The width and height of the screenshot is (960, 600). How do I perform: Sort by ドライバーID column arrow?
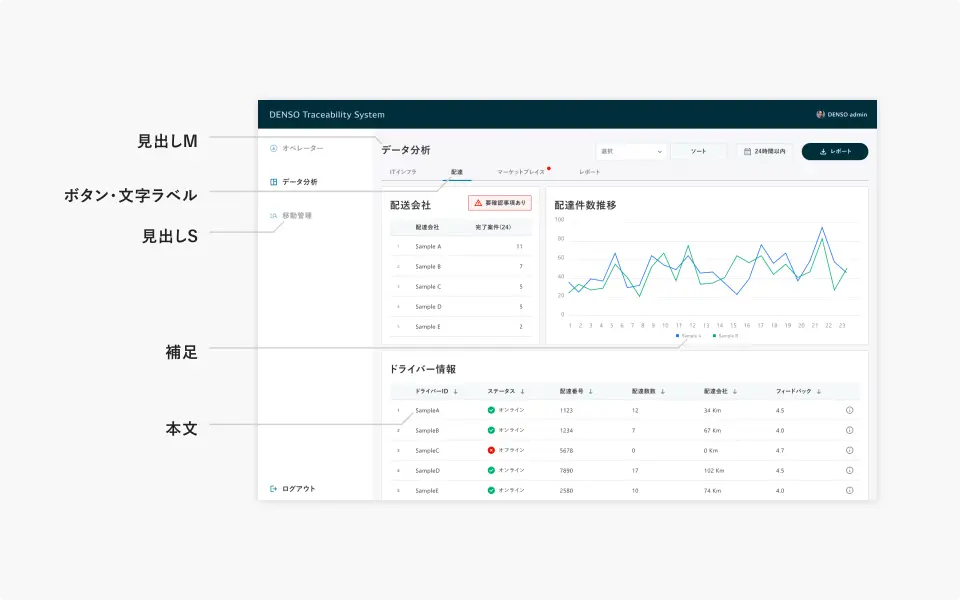pos(456,391)
